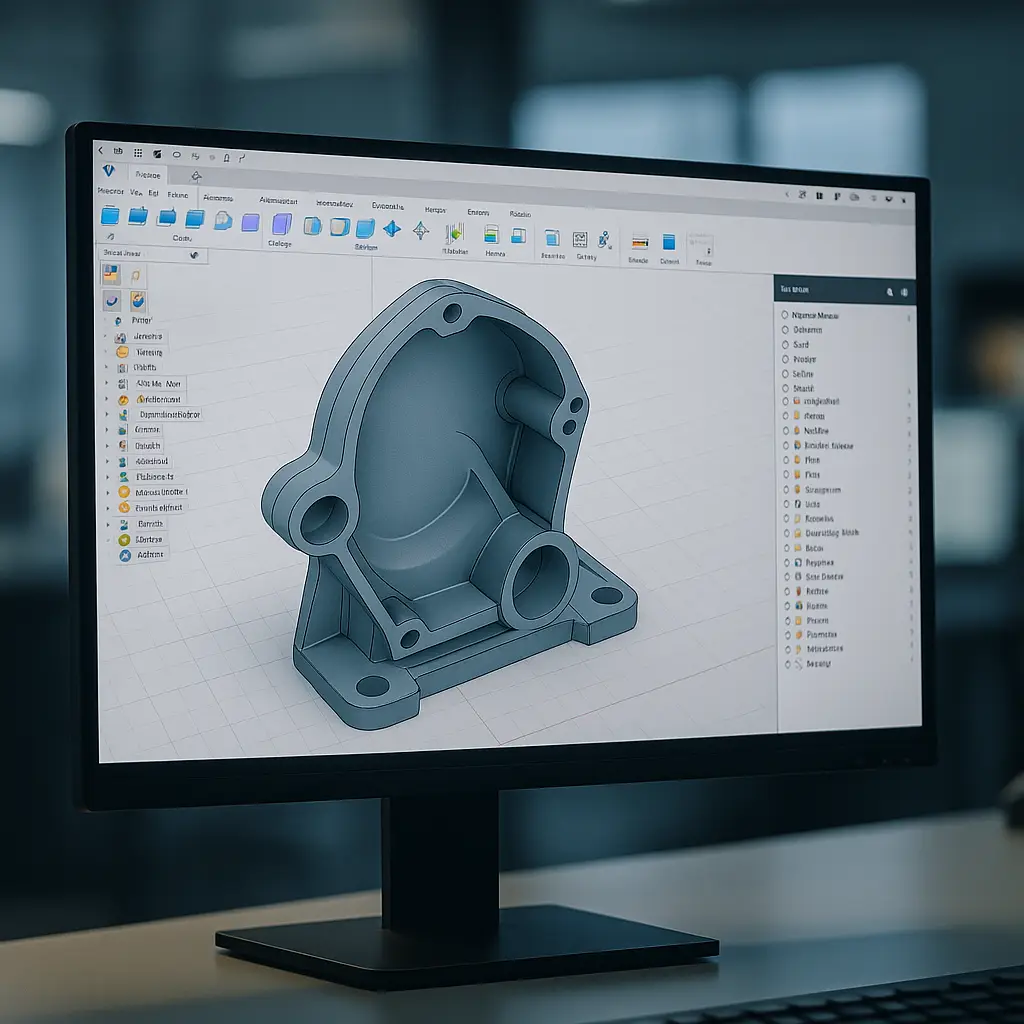
Task: Click the blue diamond-shaped ribbon icon
Action: pos(392,229)
